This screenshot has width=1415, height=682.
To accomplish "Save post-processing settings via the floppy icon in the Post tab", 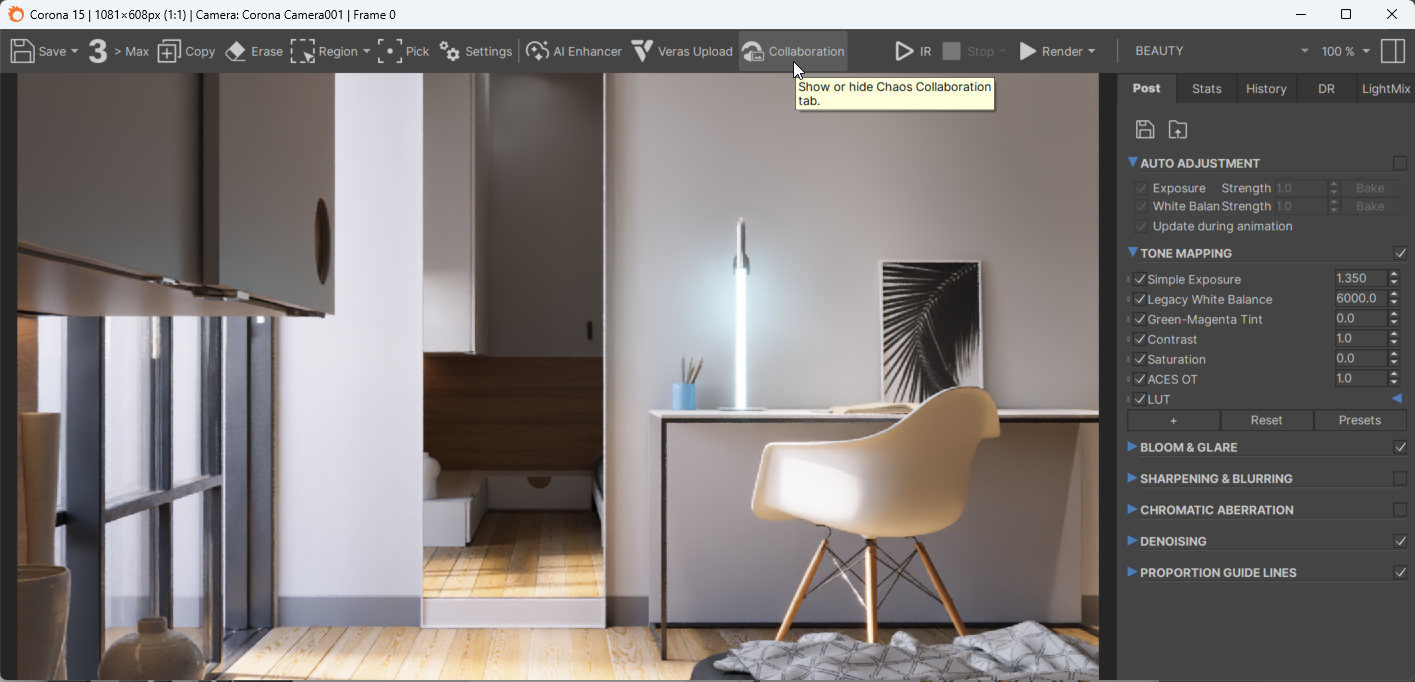I will [x=1145, y=129].
